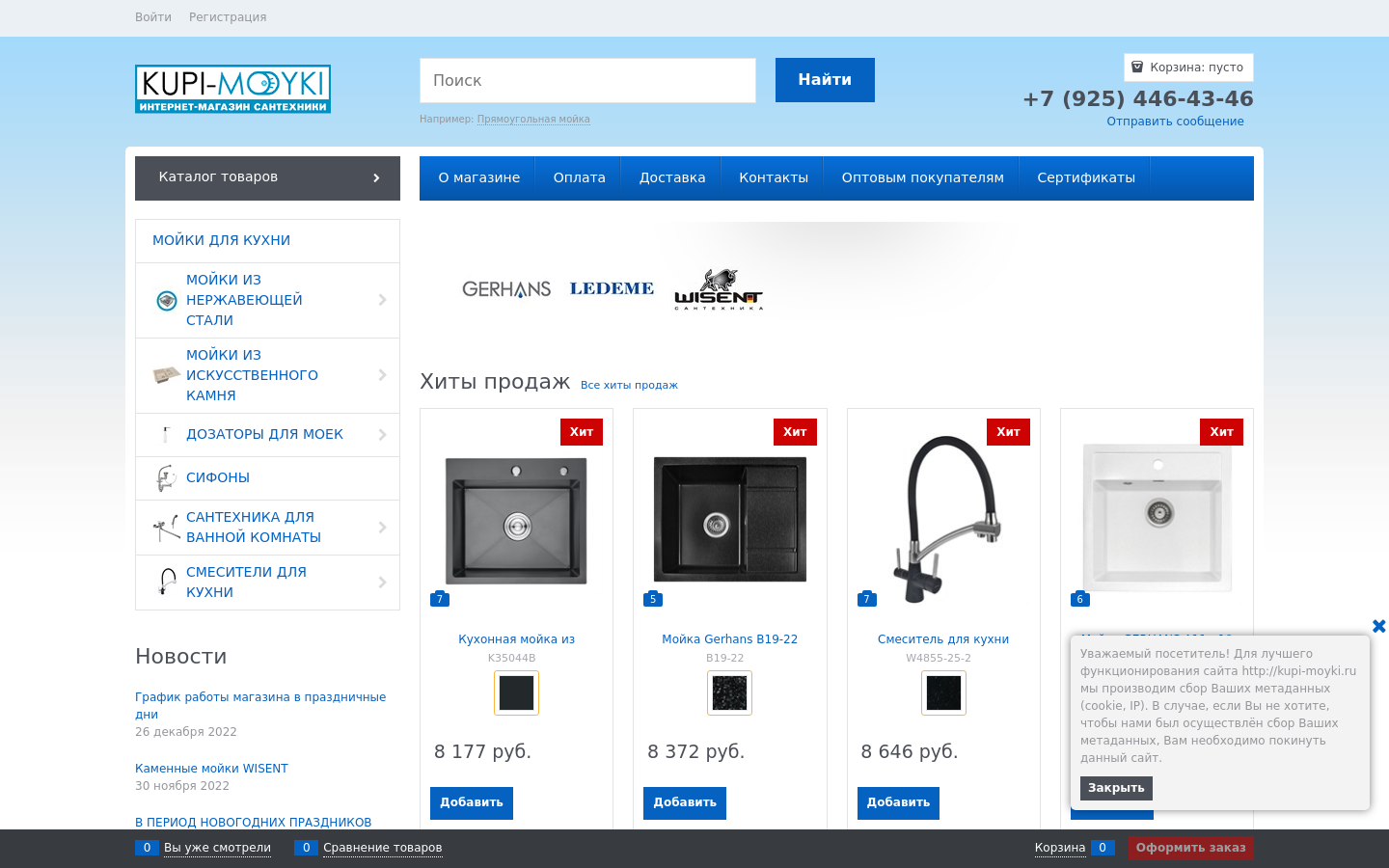The image size is (1389, 868).
Task: Open news График работы магазина в праздничные дни
Action: (x=260, y=705)
